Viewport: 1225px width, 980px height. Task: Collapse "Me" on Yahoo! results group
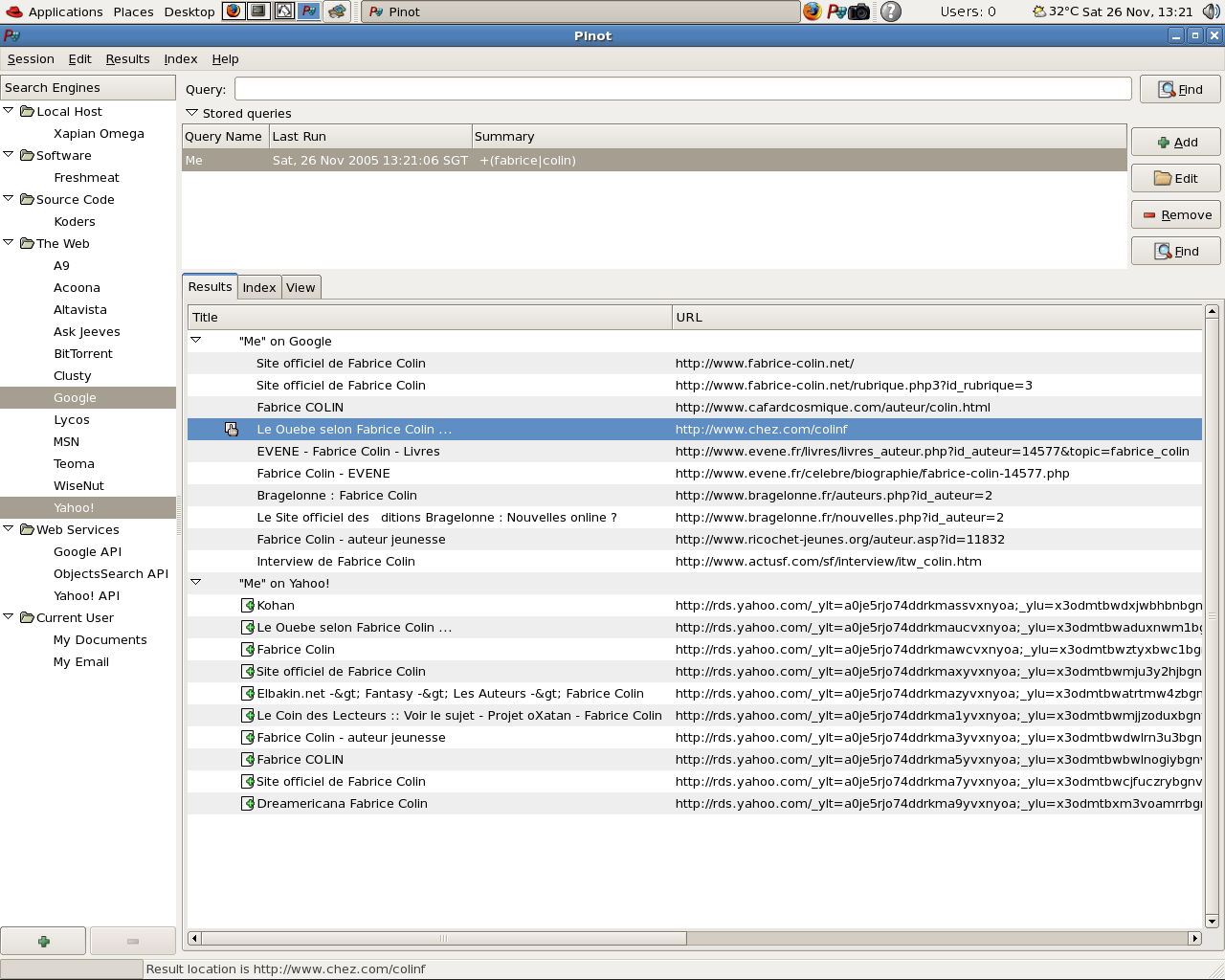[x=196, y=582]
